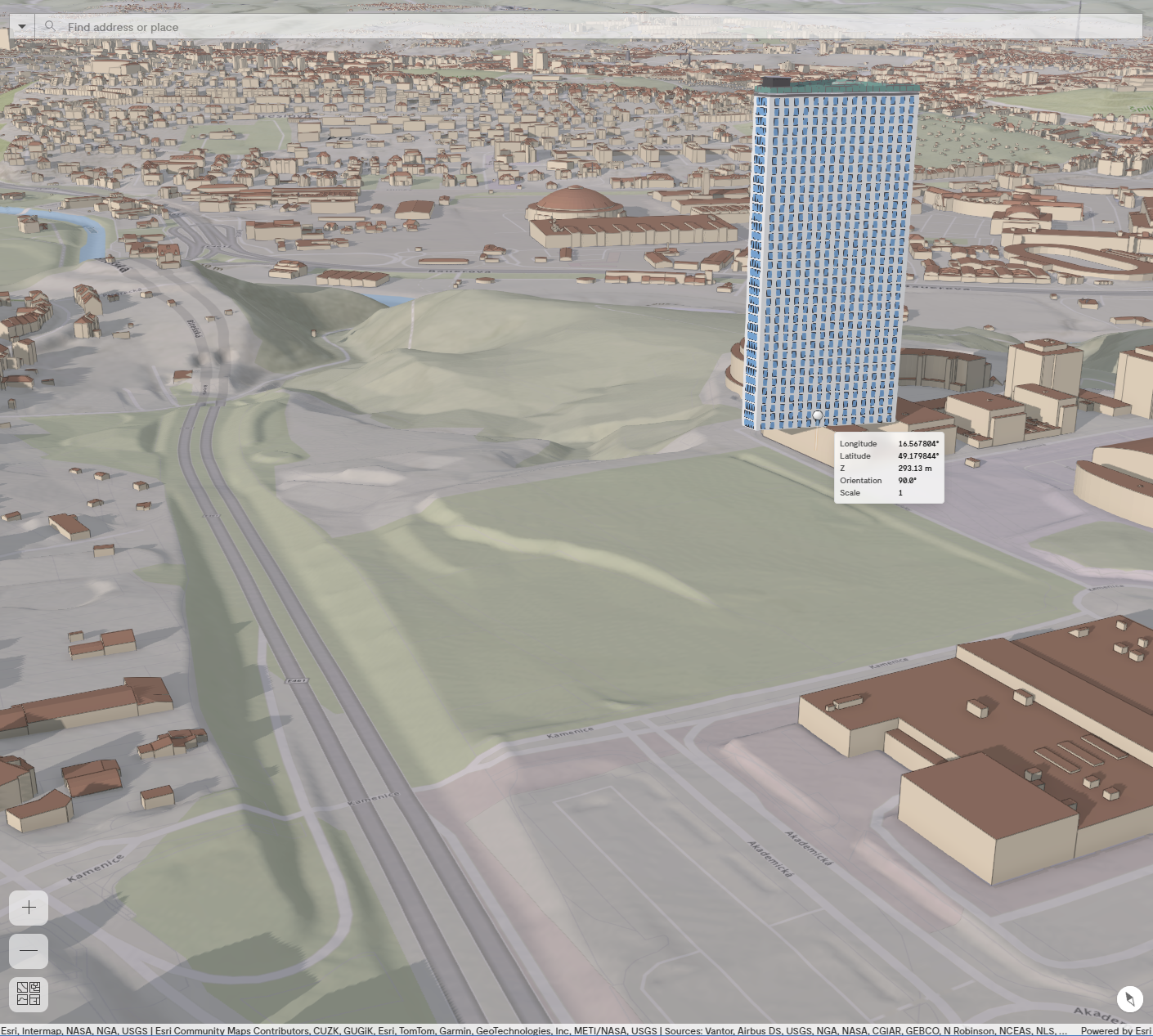1153x1036 pixels.
Task: Click the Scale value in the tooltip
Action: [x=900, y=492]
